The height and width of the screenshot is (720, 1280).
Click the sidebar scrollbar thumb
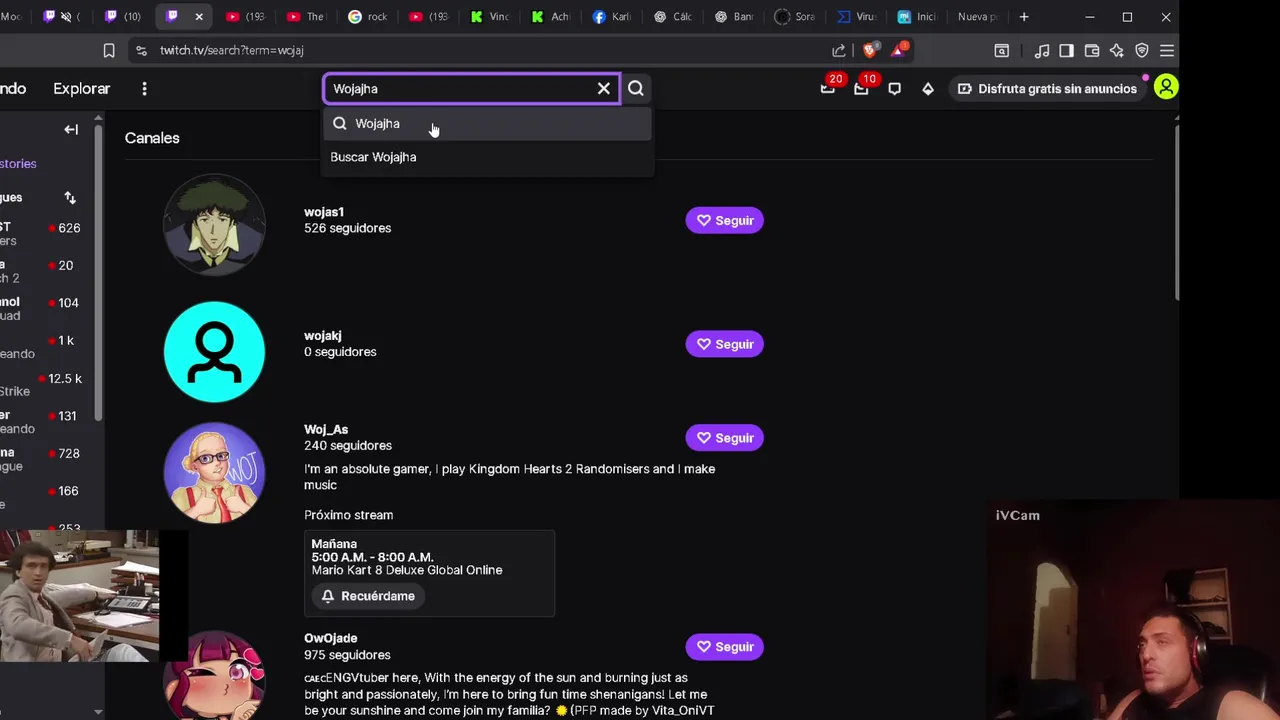[98, 270]
